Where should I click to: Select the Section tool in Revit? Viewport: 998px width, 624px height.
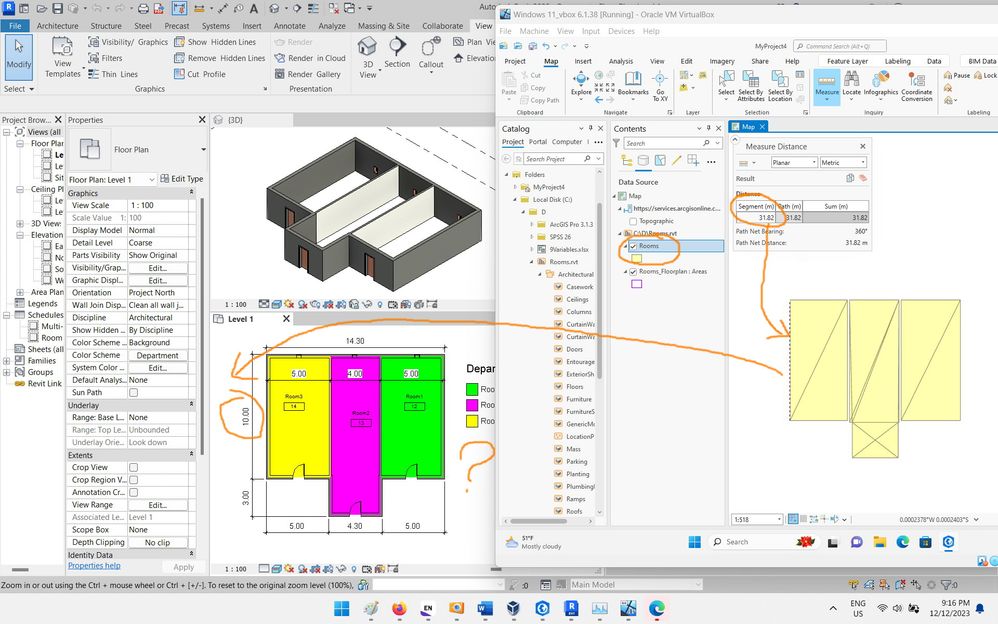click(397, 52)
